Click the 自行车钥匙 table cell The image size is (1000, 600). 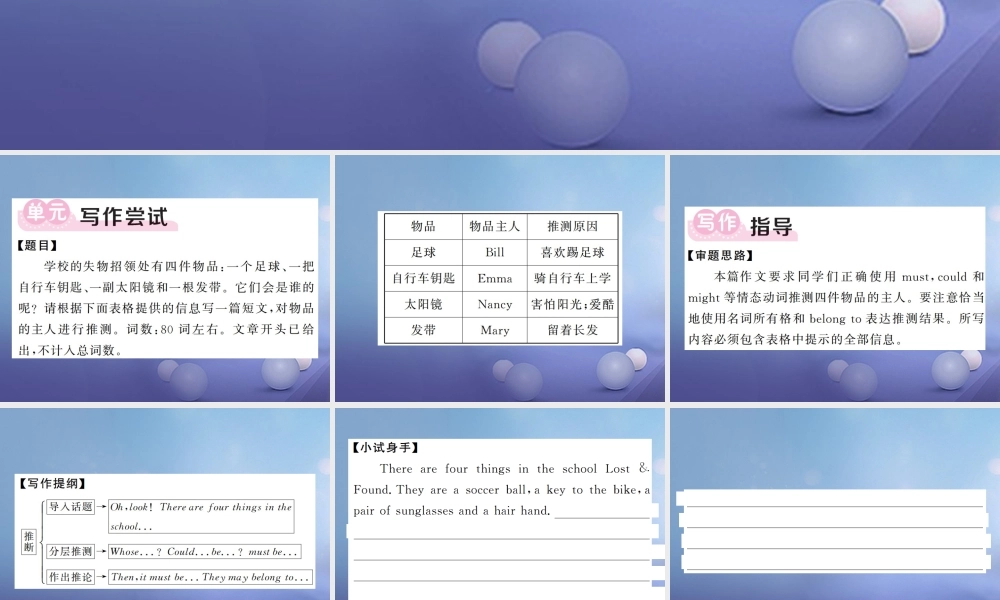click(423, 278)
